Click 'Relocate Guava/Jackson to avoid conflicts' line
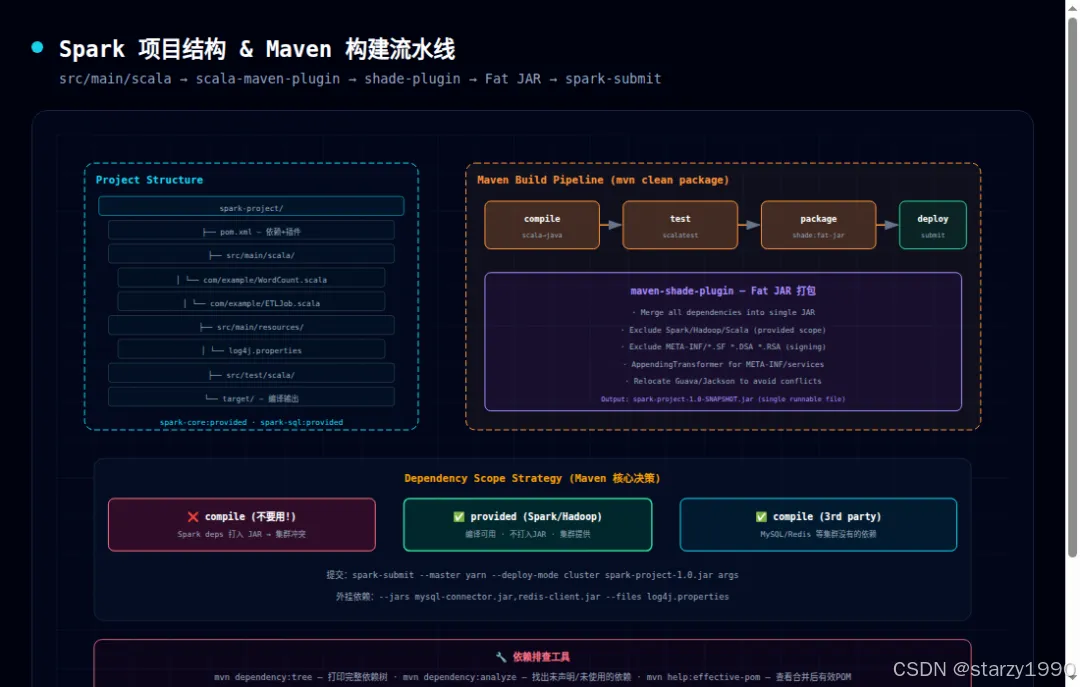1080x687 pixels. 723,380
